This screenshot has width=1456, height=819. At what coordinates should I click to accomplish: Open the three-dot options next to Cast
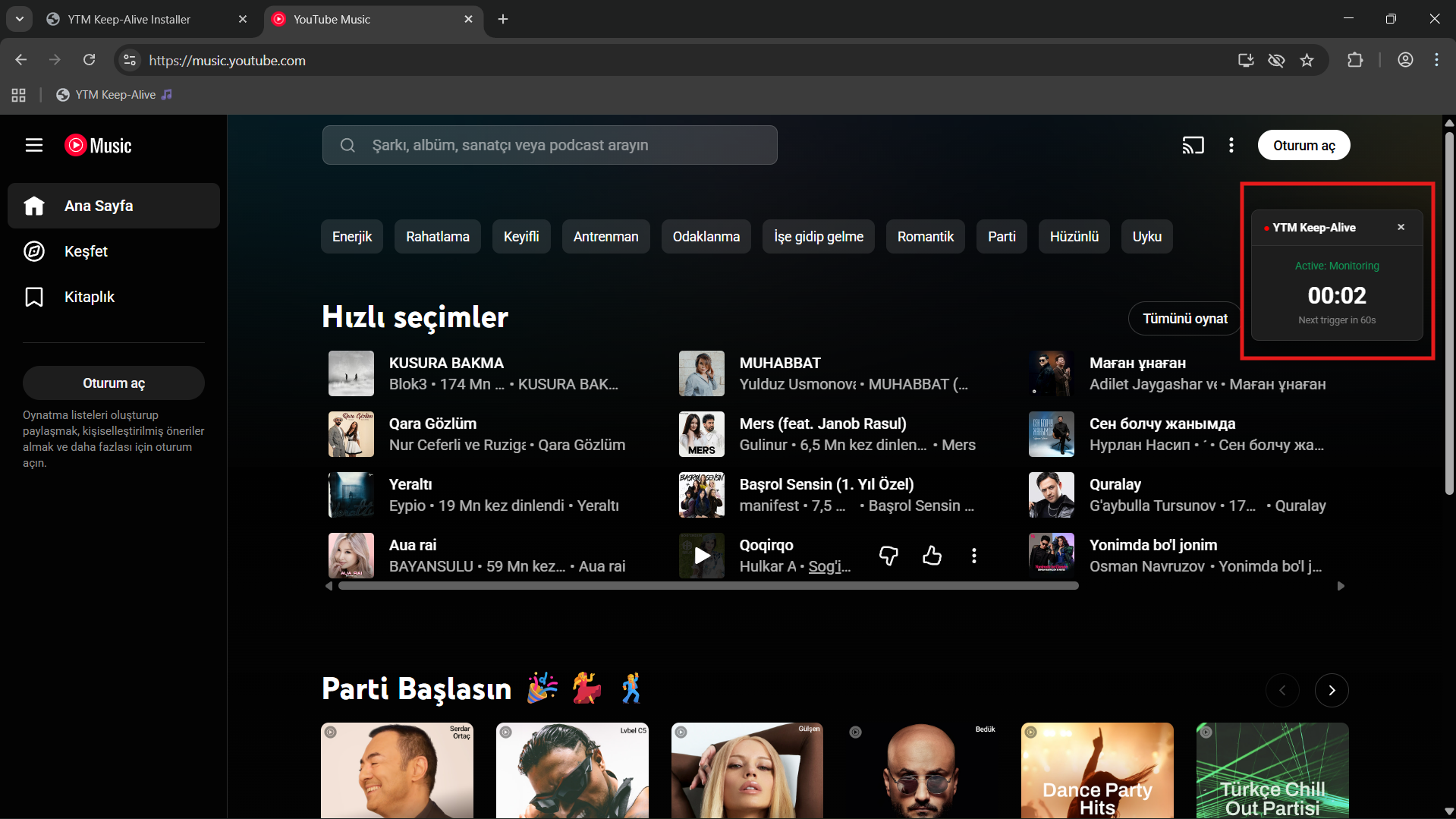(1231, 145)
